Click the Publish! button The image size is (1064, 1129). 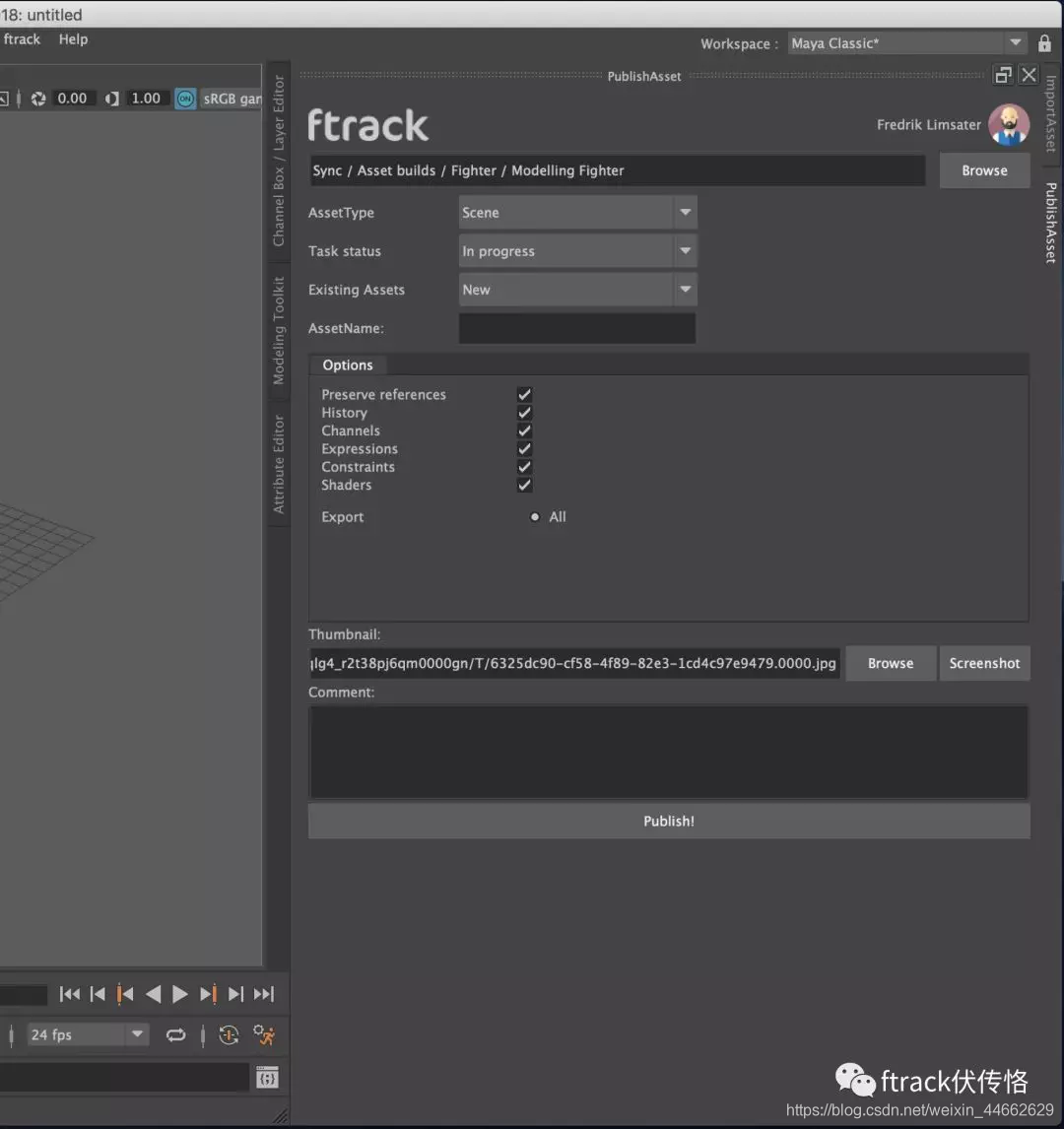(x=669, y=821)
